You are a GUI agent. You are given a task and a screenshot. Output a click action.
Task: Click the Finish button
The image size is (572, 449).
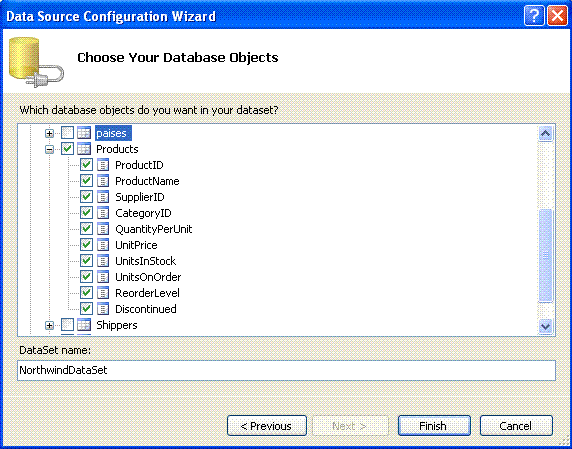[x=434, y=426]
